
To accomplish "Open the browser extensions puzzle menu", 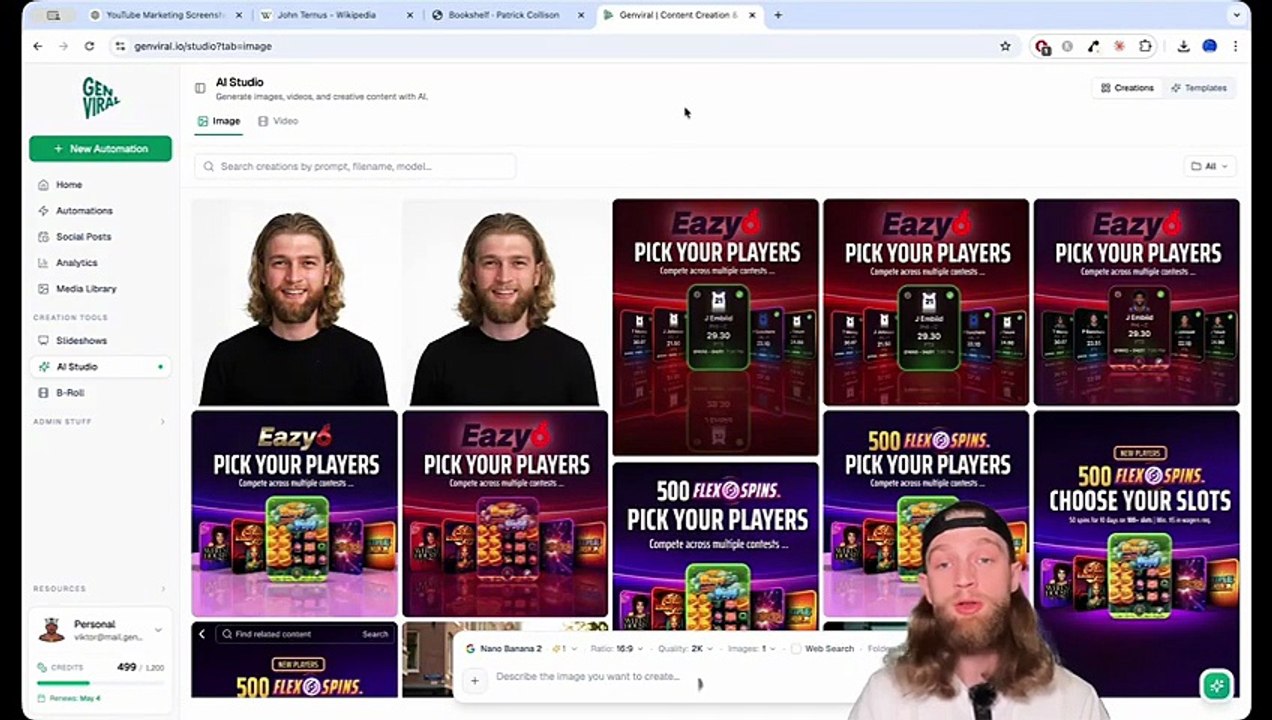I will click(1145, 46).
